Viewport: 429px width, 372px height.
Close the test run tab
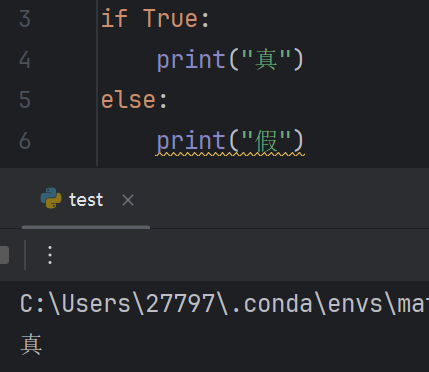coord(128,200)
